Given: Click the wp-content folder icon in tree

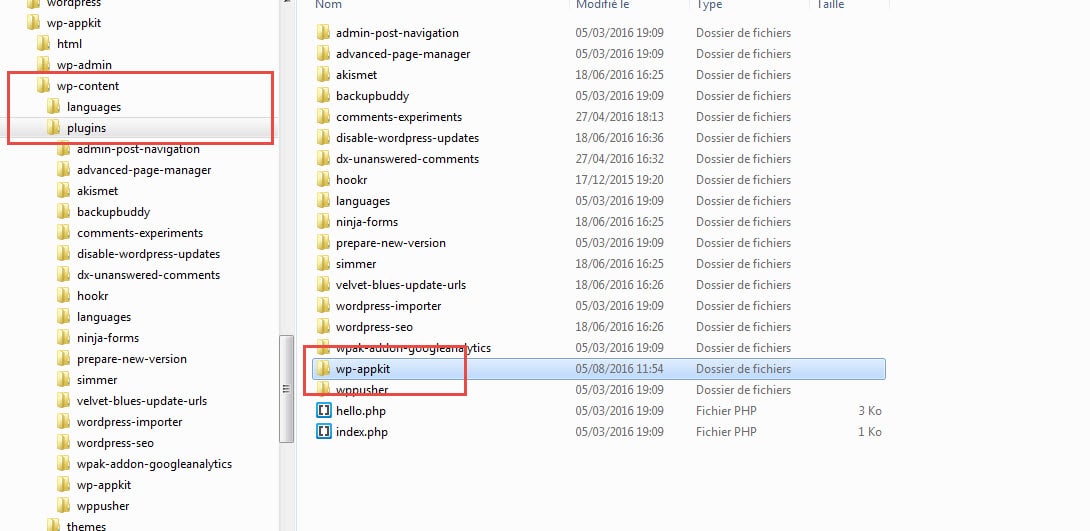Looking at the screenshot, I should tap(44, 85).
